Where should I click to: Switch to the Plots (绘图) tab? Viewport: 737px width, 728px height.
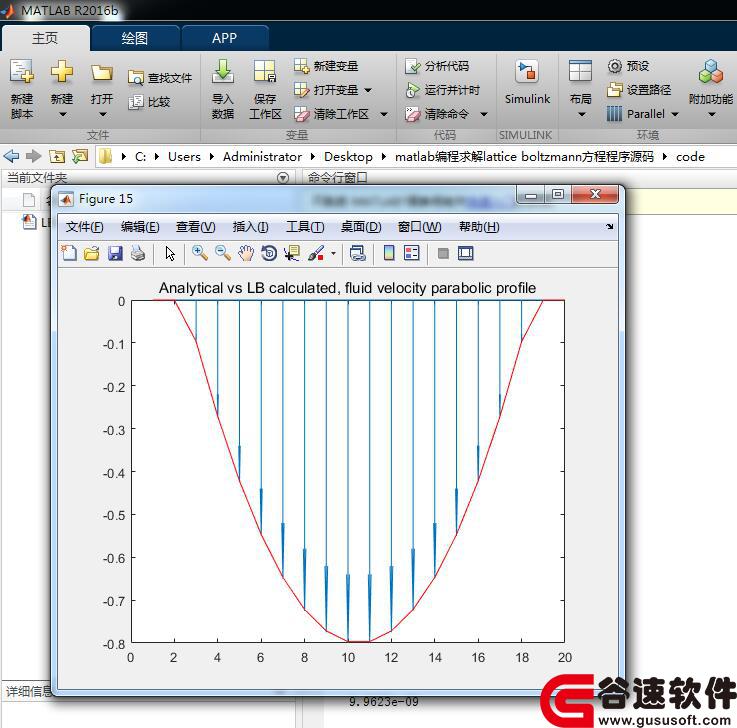click(x=135, y=38)
